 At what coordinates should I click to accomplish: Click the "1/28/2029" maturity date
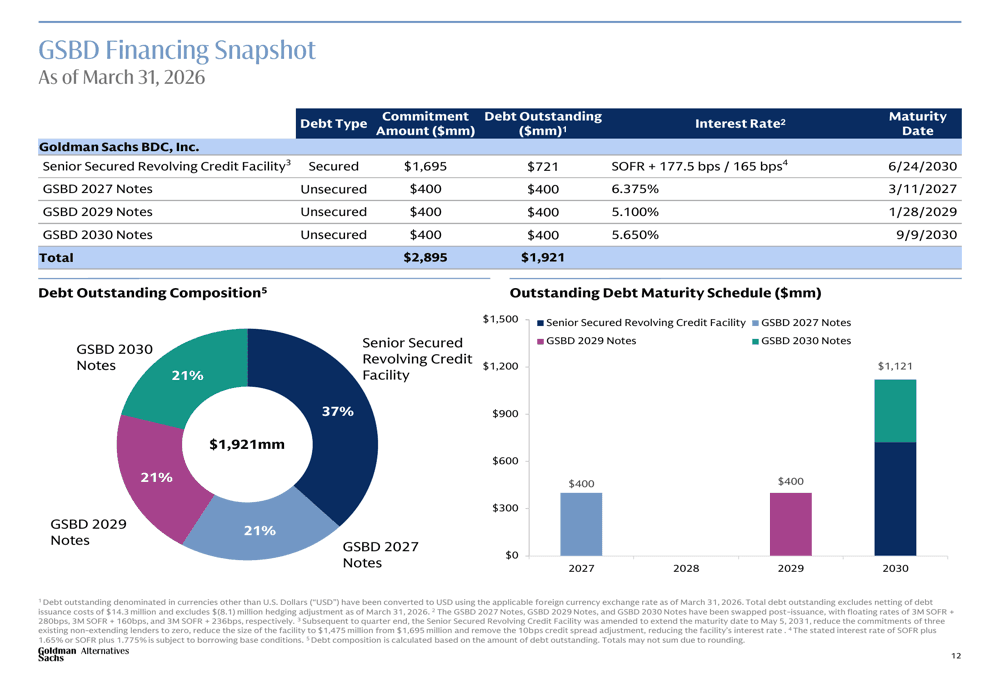click(922, 212)
